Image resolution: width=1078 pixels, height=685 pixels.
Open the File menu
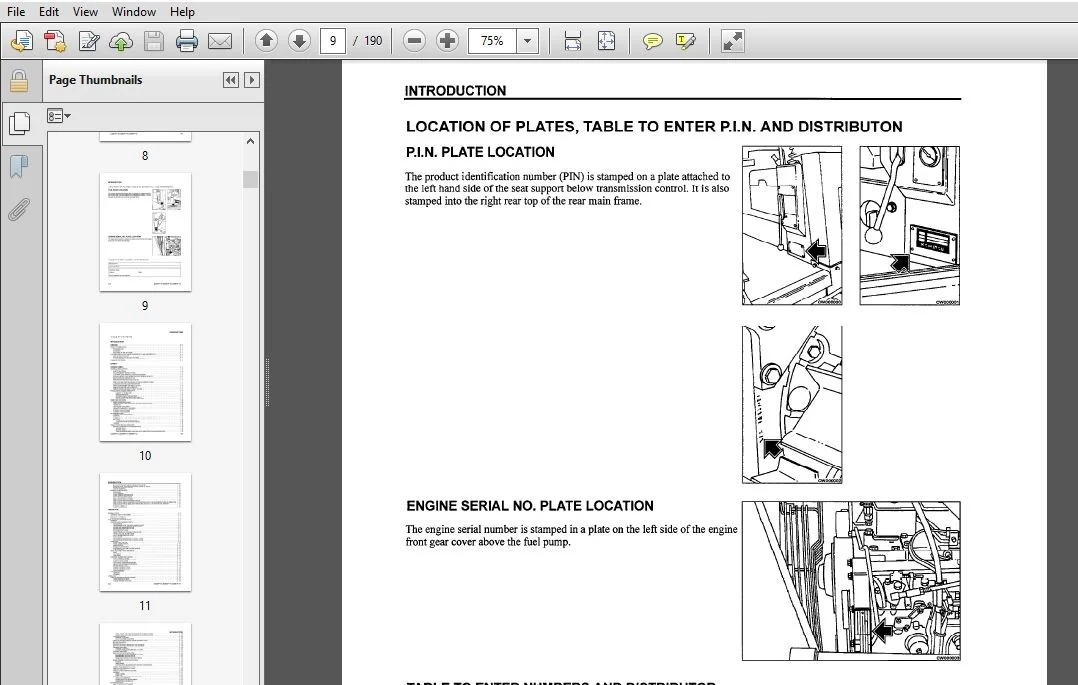pyautogui.click(x=16, y=12)
